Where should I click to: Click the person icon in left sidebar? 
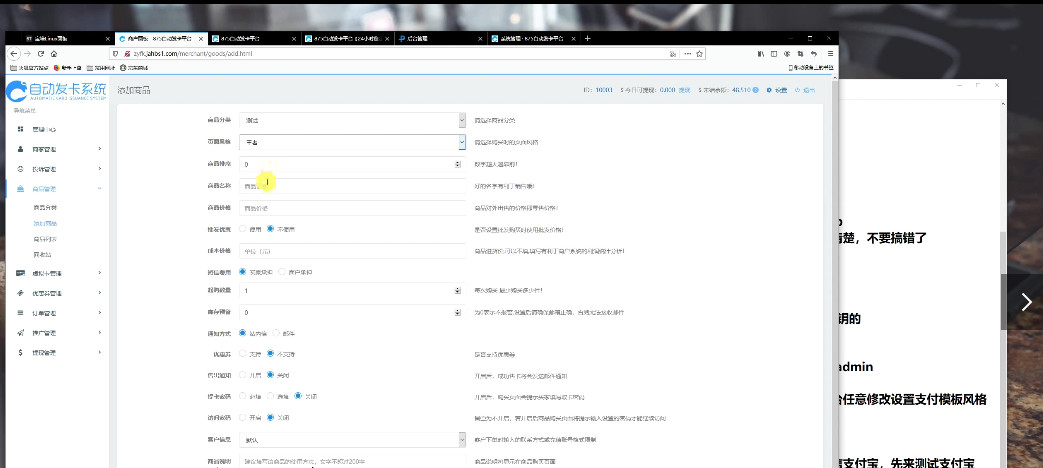[21, 149]
